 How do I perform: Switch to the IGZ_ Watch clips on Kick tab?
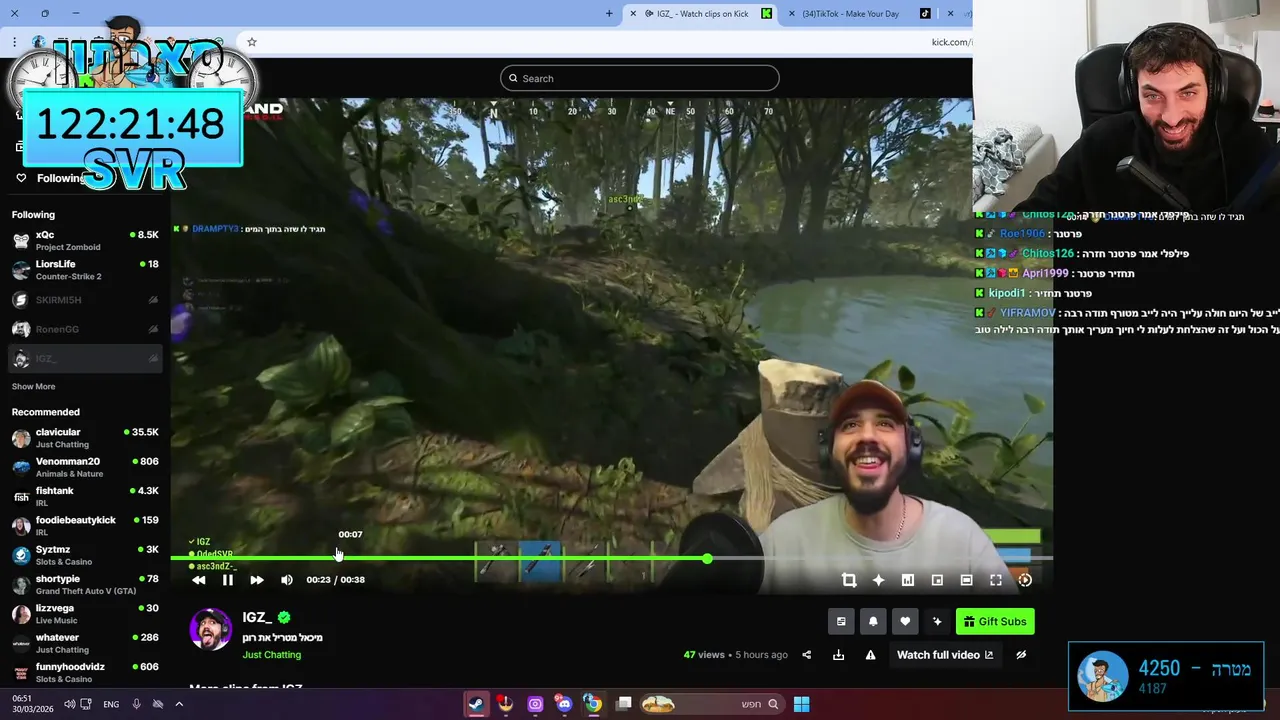(x=700, y=14)
